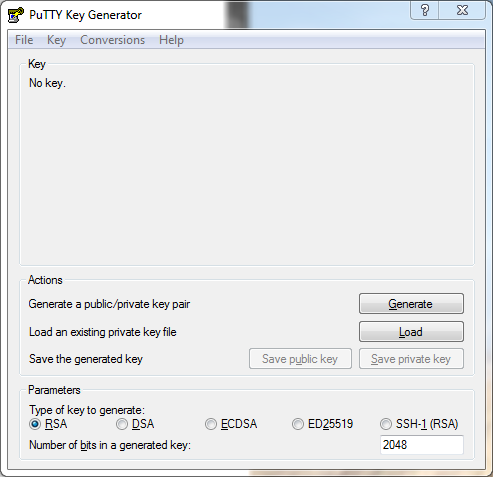493x477 pixels.
Task: Select the DSA key type
Action: 135,424
